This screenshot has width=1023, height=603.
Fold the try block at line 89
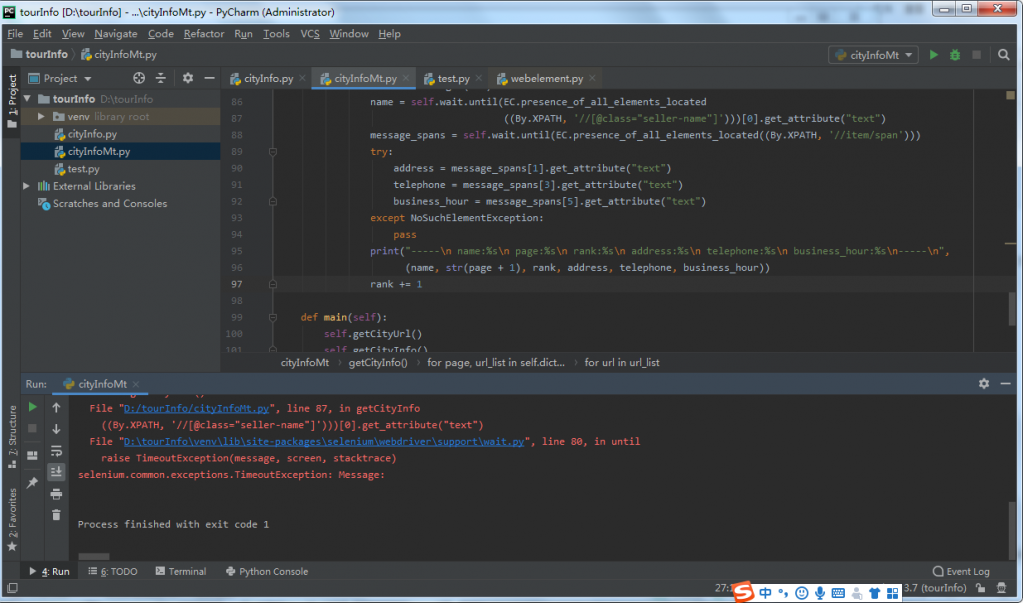273,152
